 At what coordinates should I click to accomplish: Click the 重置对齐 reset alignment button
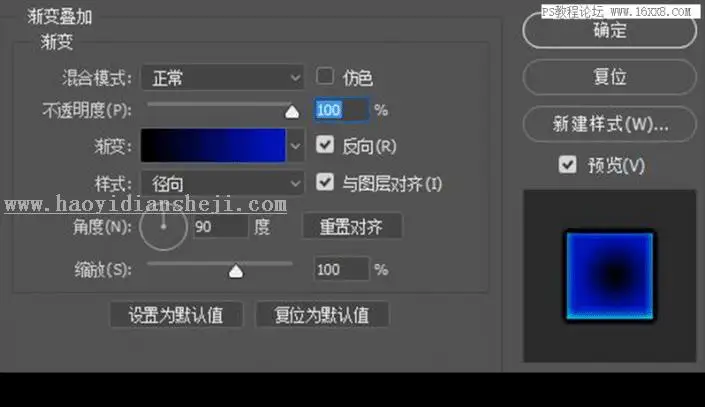click(x=352, y=226)
